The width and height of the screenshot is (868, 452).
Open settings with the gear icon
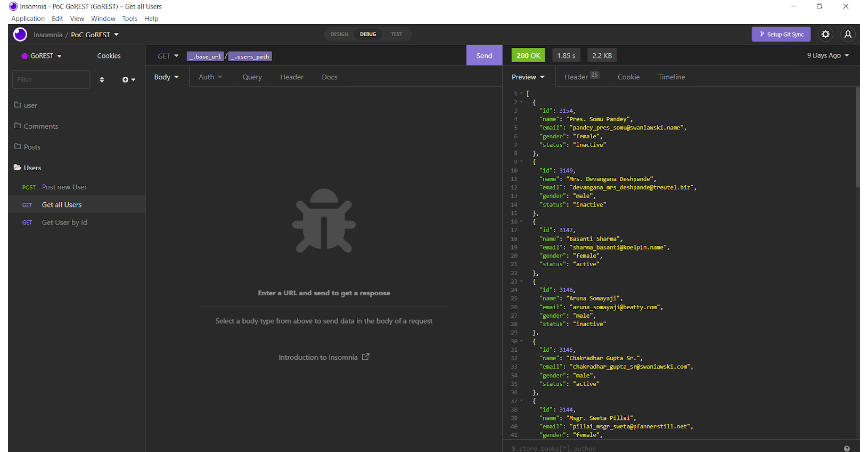825,34
